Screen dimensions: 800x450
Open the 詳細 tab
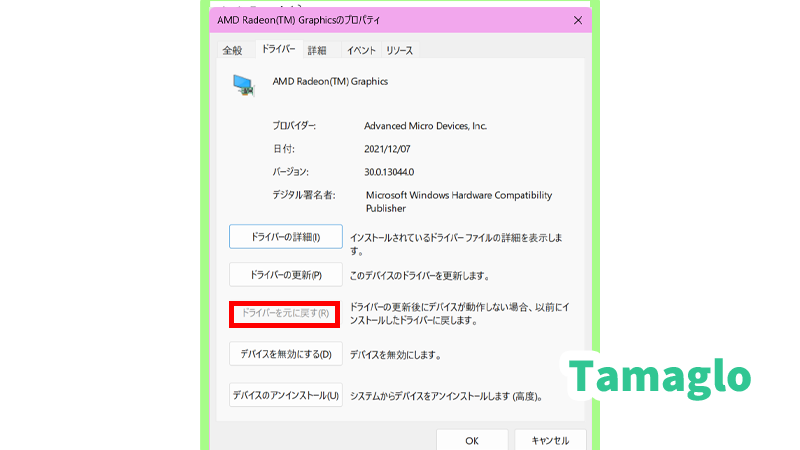(x=317, y=50)
